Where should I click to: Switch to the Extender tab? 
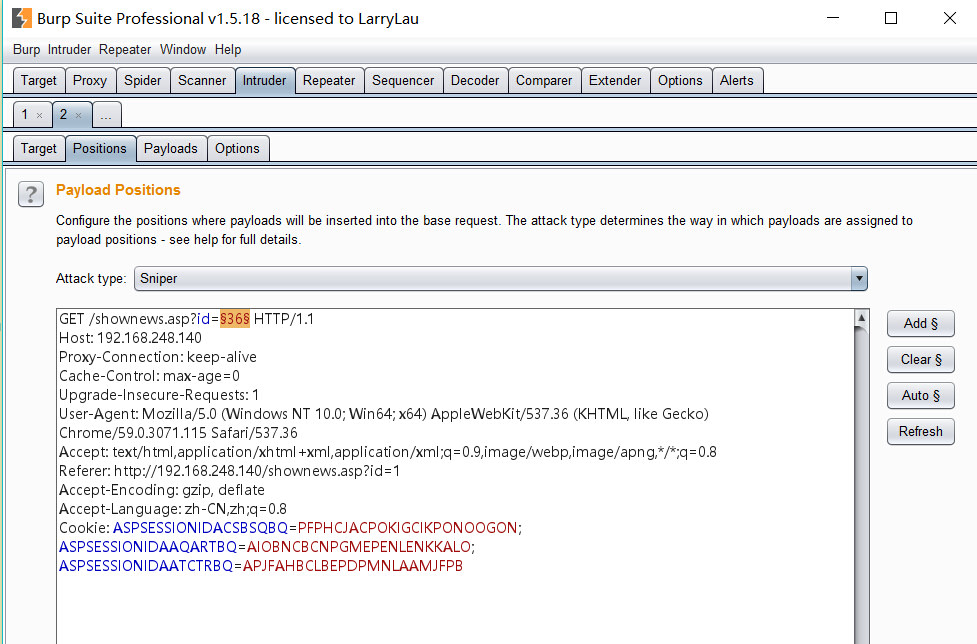click(x=615, y=80)
